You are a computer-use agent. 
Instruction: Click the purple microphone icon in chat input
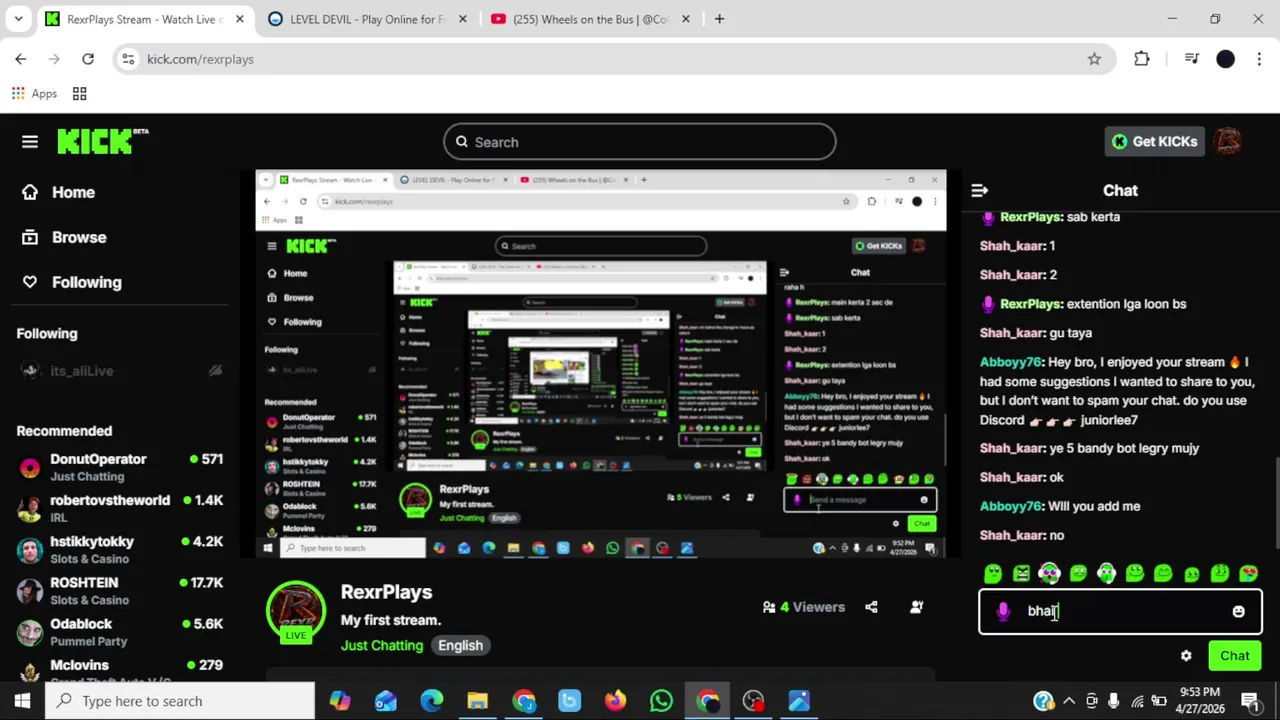pos(1003,611)
